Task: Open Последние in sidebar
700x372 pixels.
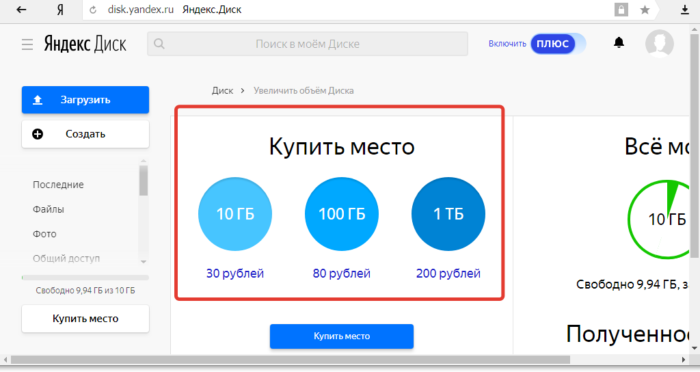Action: pos(58,184)
